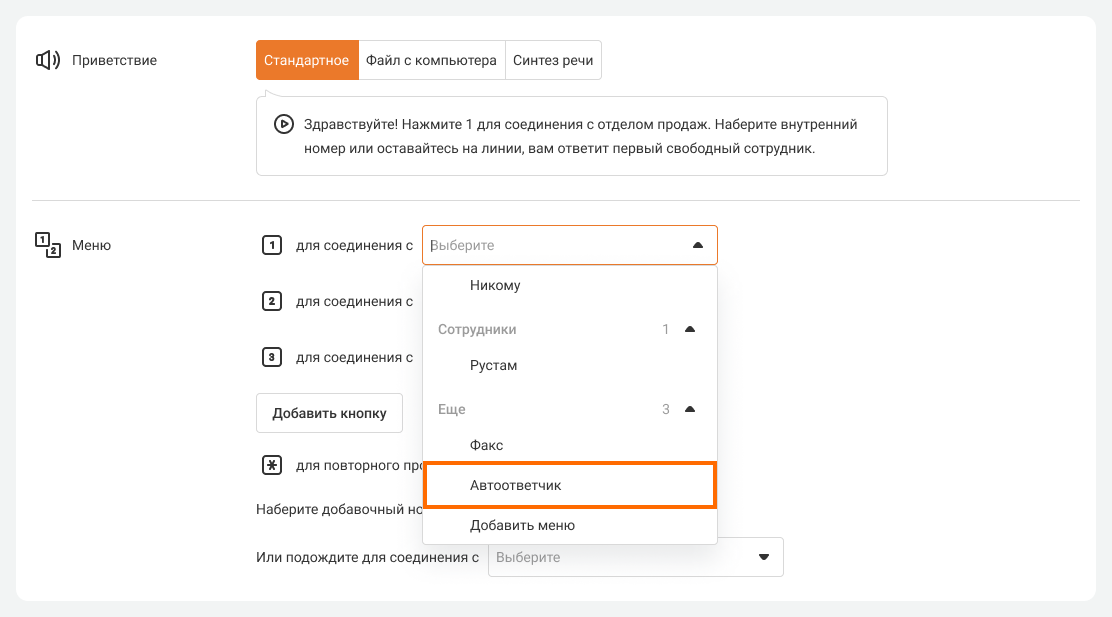Switch to Стандартное greeting tab
1112x617 pixels.
[x=306, y=60]
